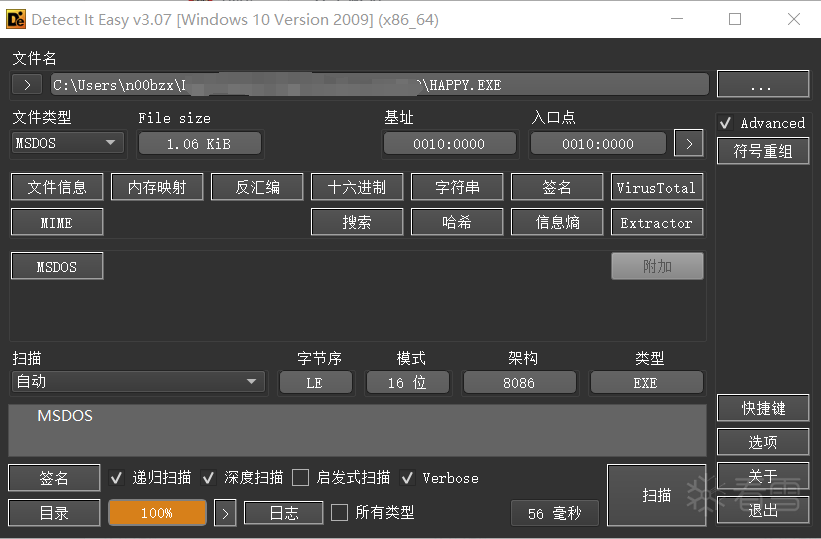The height and width of the screenshot is (539, 821).
Task: Click the 1.06 KiB file size field
Action: pyautogui.click(x=199, y=144)
